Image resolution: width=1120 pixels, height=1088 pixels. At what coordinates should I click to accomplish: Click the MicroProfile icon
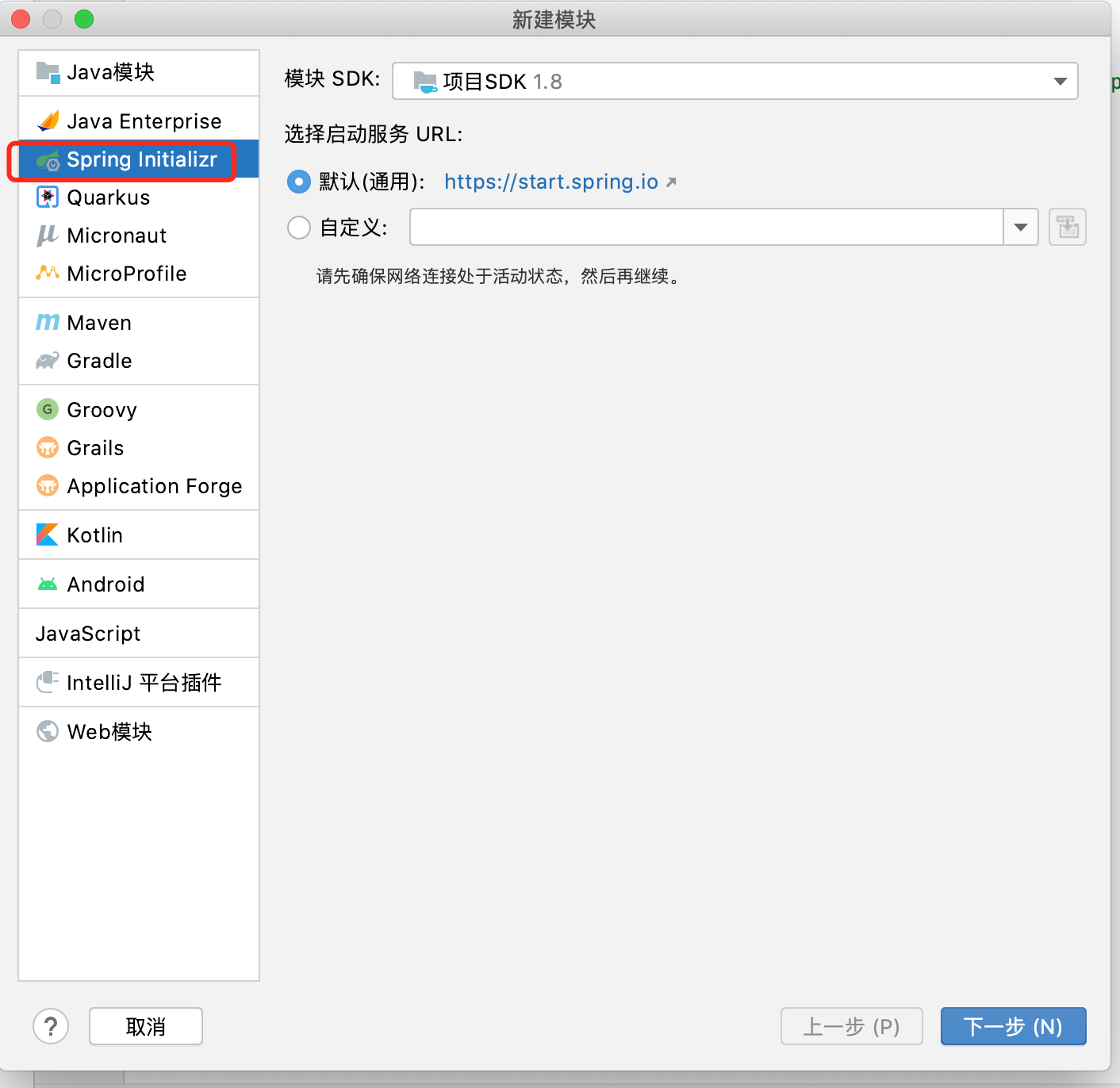[x=48, y=274]
